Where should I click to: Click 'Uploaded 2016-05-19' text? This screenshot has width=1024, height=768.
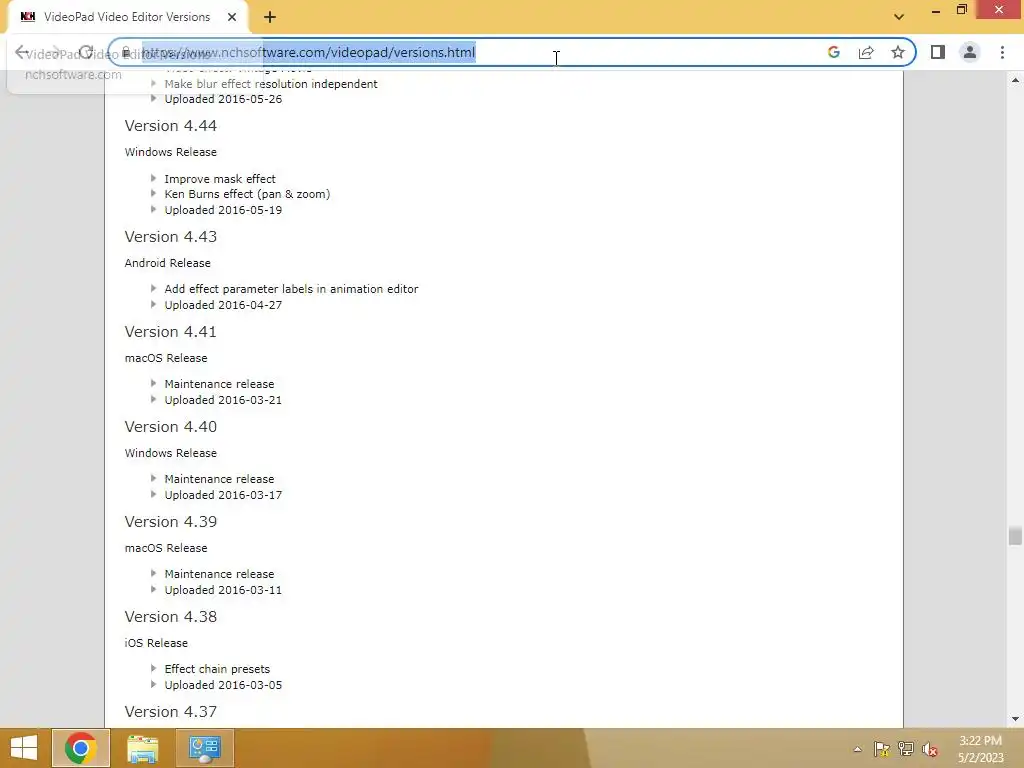tap(223, 210)
